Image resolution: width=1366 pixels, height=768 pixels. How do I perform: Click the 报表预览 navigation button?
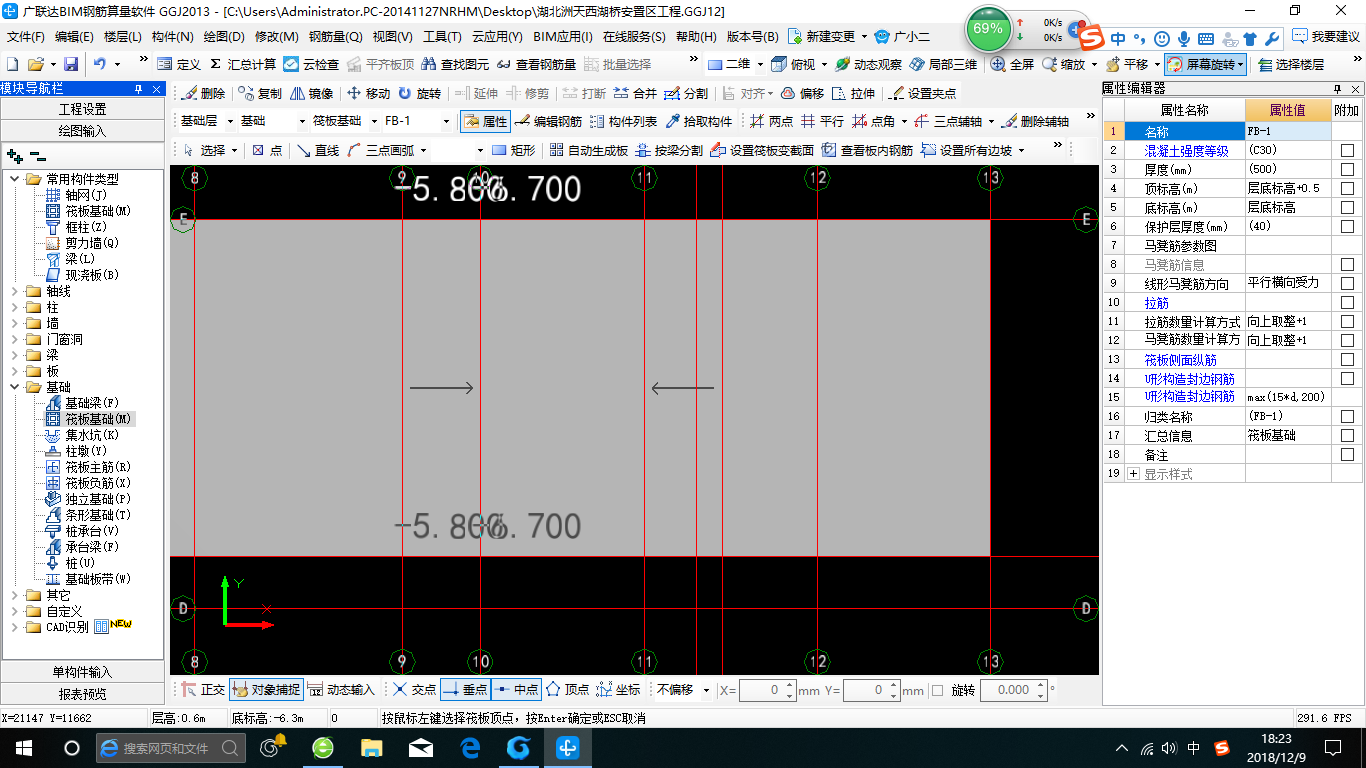tap(82, 693)
